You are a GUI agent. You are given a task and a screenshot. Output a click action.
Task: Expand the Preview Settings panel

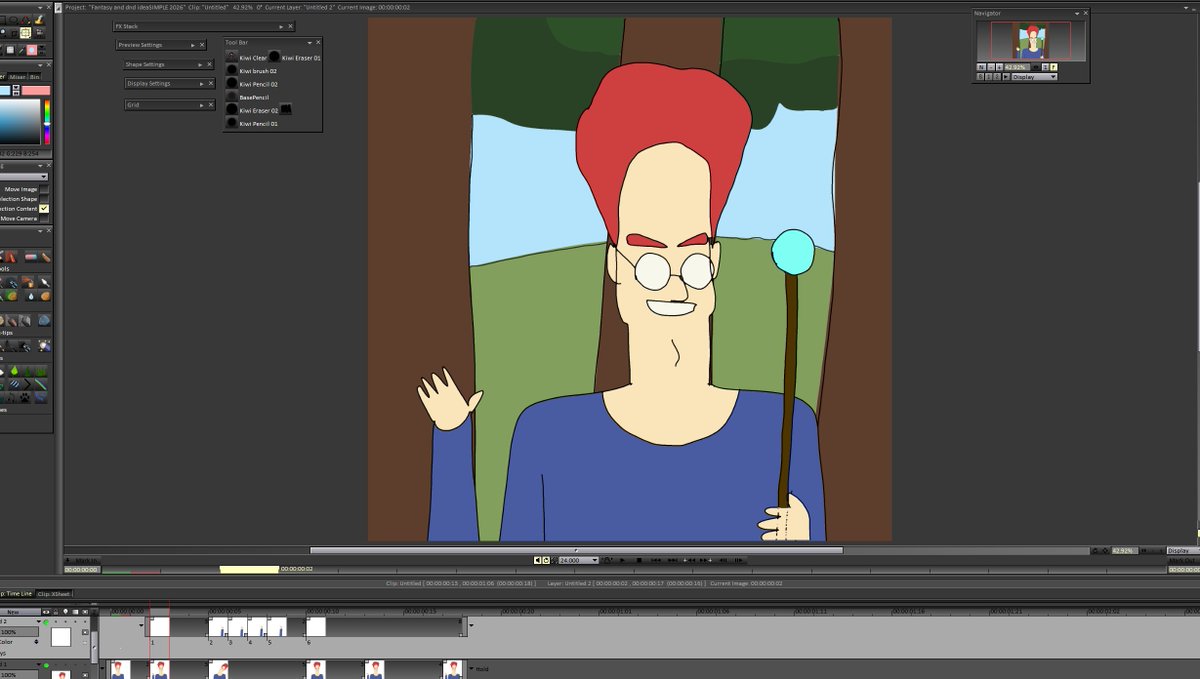pos(193,45)
